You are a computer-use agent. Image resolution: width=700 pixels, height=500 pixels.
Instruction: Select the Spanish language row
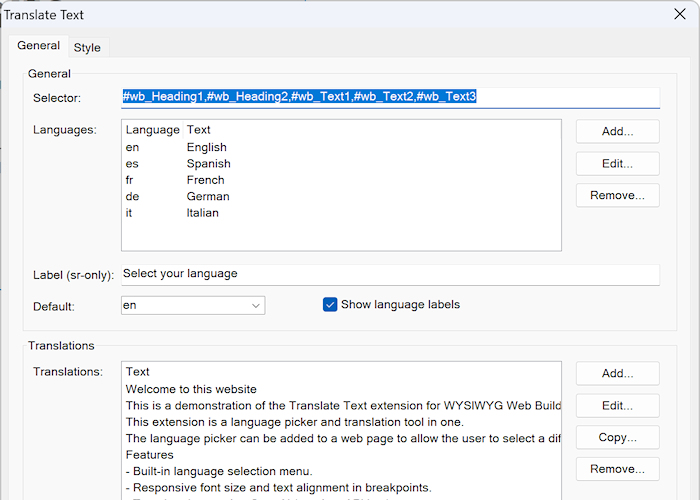pyautogui.click(x=341, y=163)
